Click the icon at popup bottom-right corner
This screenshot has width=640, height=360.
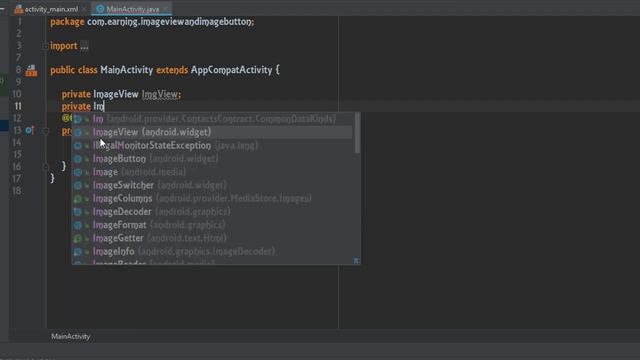click(356, 260)
